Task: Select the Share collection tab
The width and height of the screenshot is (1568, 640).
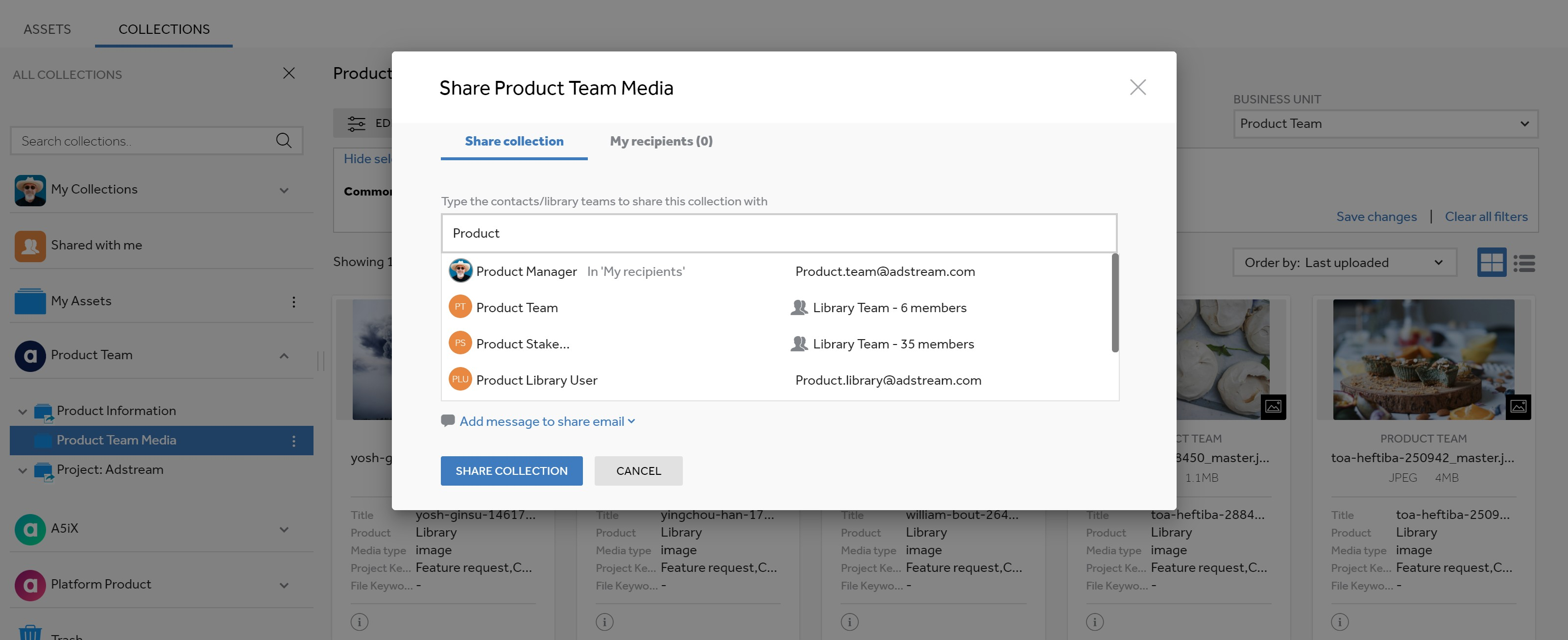Action: tap(514, 141)
